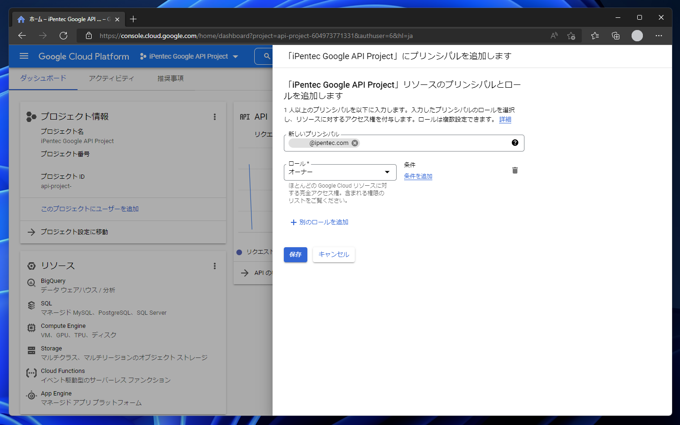Viewport: 680px width, 425px height.
Task: Delete the owner role with trash icon
Action: (x=515, y=170)
